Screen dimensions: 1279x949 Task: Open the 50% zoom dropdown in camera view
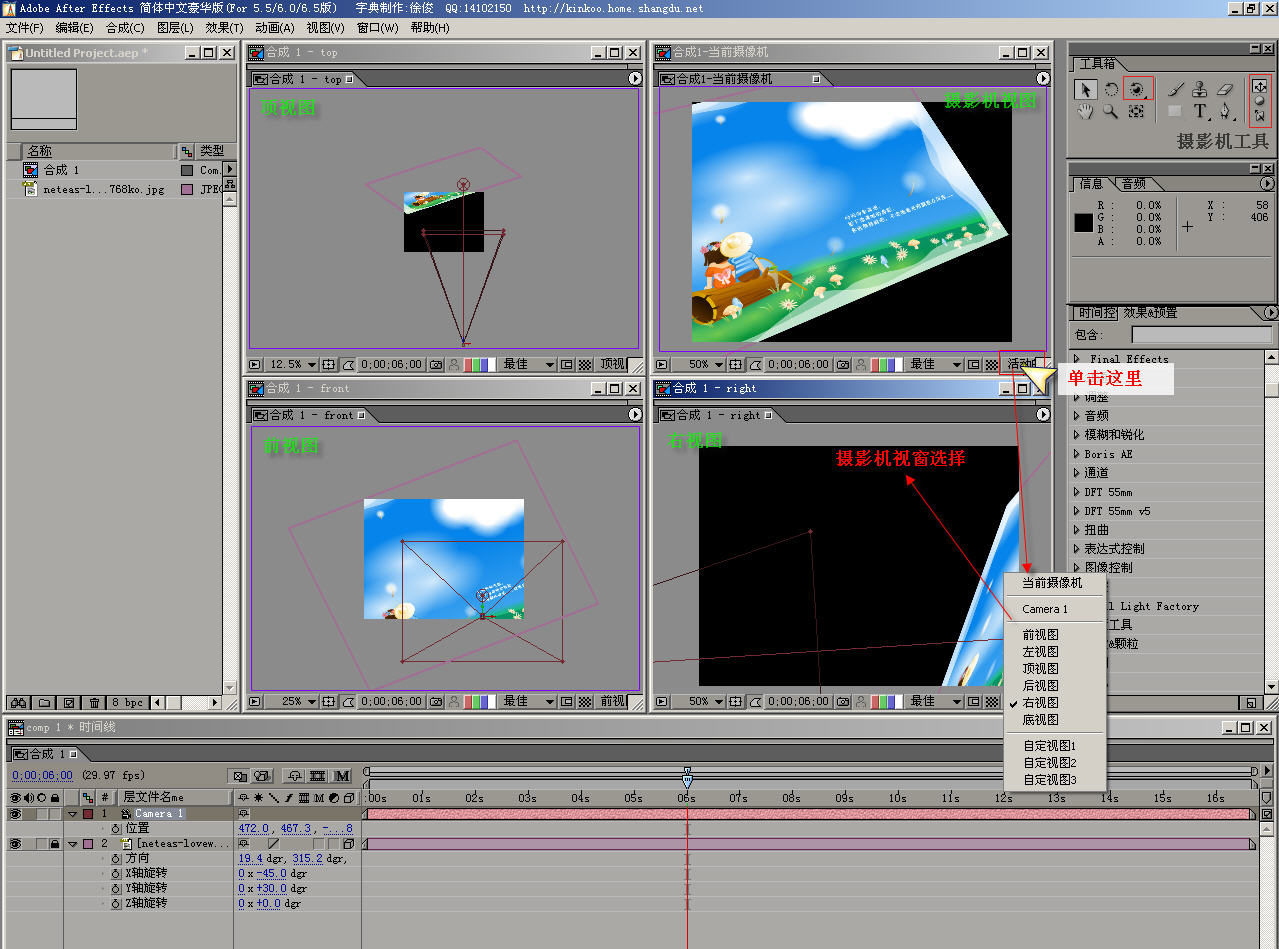(705, 365)
